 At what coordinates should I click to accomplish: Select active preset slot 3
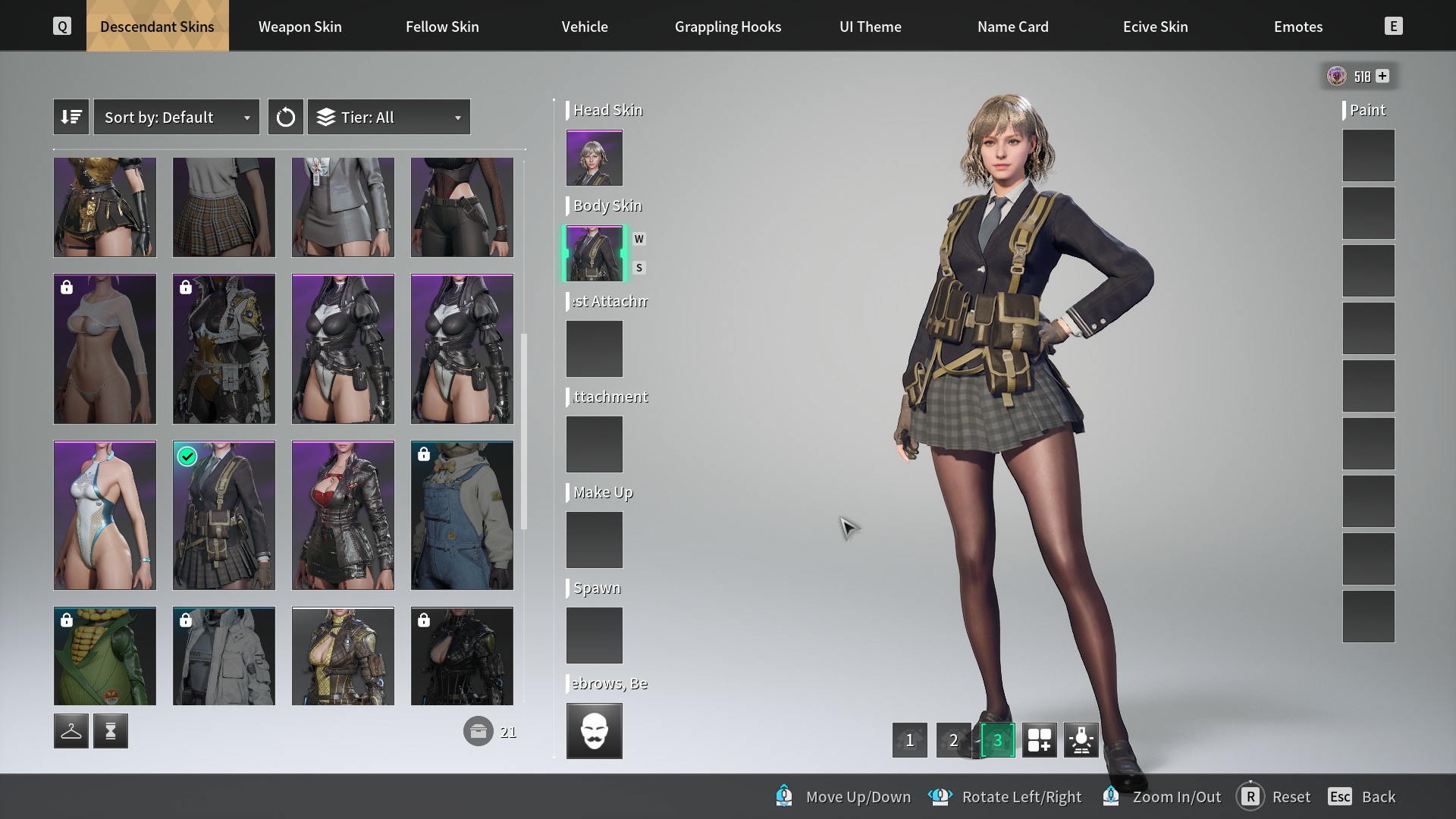click(x=997, y=740)
